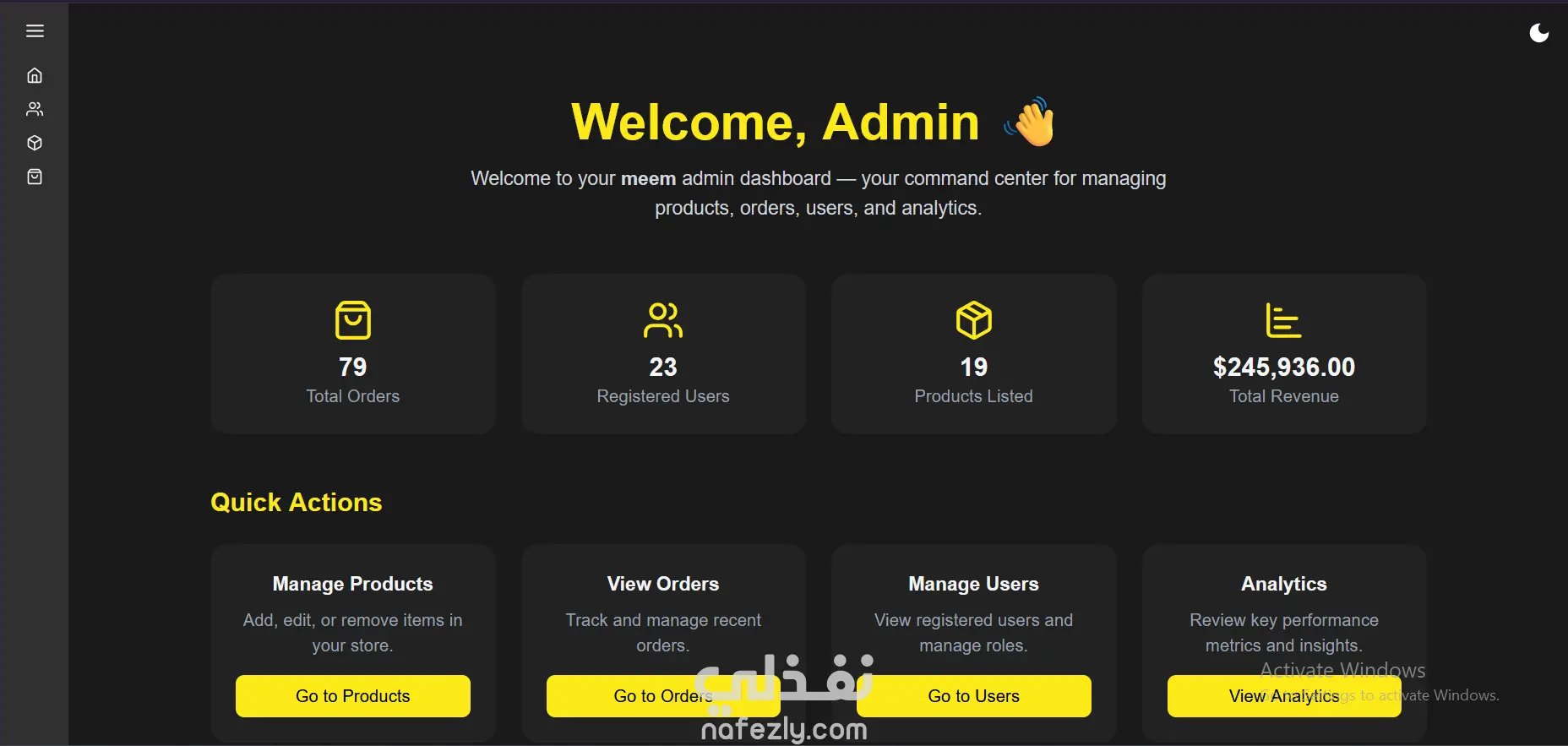The height and width of the screenshot is (746, 1568).
Task: Click the Manage Products card title
Action: tap(353, 584)
